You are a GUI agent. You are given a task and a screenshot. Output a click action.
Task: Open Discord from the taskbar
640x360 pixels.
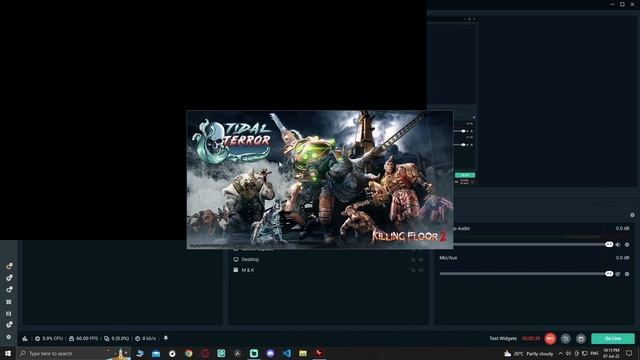coord(270,353)
